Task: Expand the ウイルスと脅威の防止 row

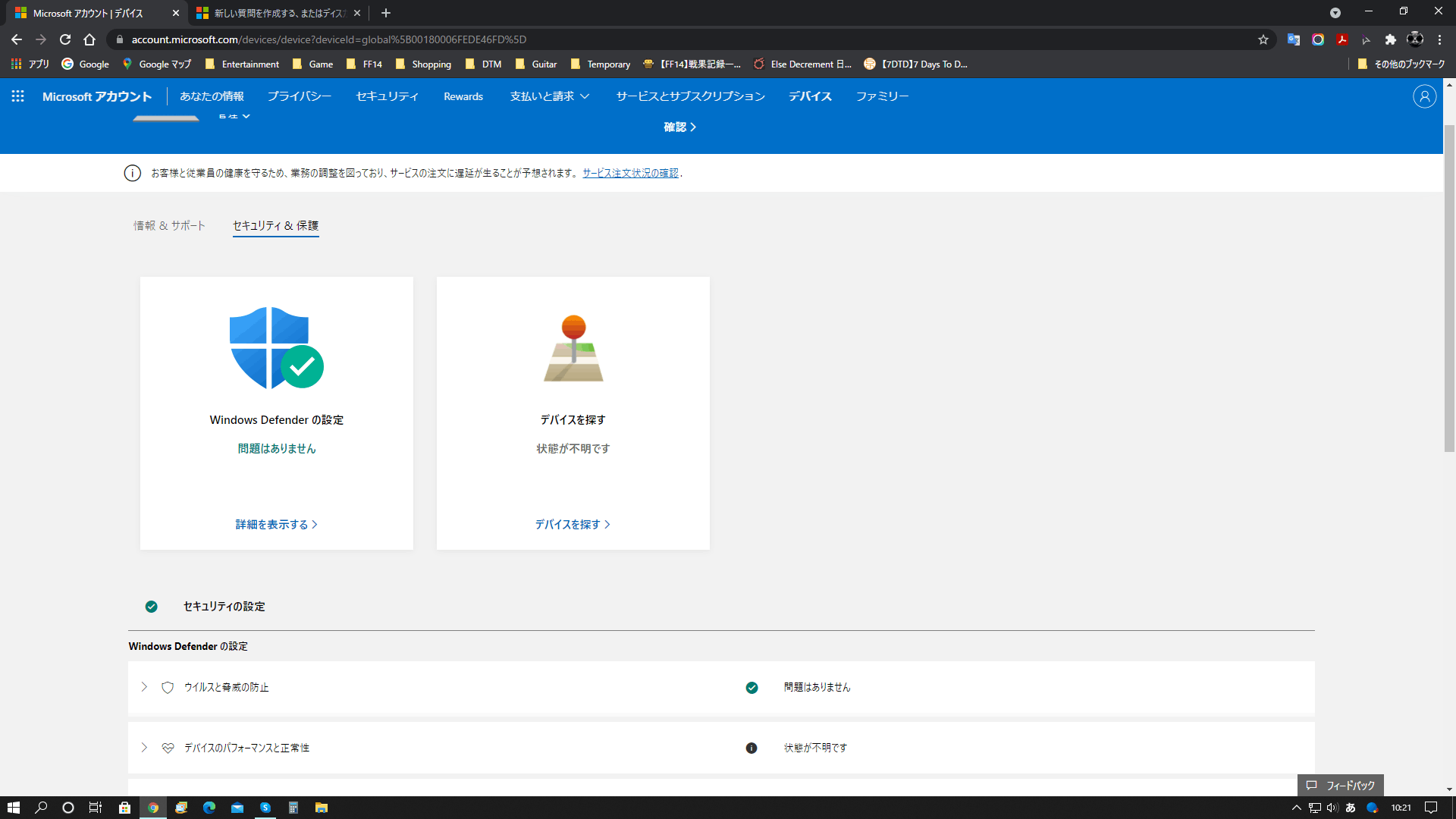Action: (x=144, y=687)
